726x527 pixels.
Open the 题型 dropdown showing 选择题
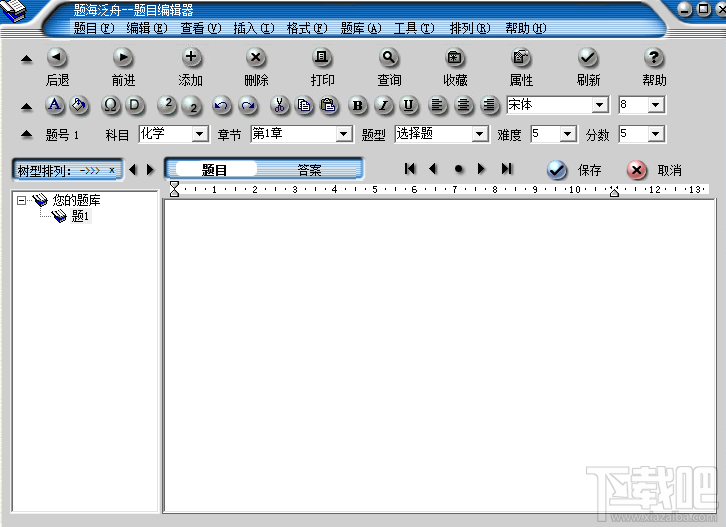[442, 134]
